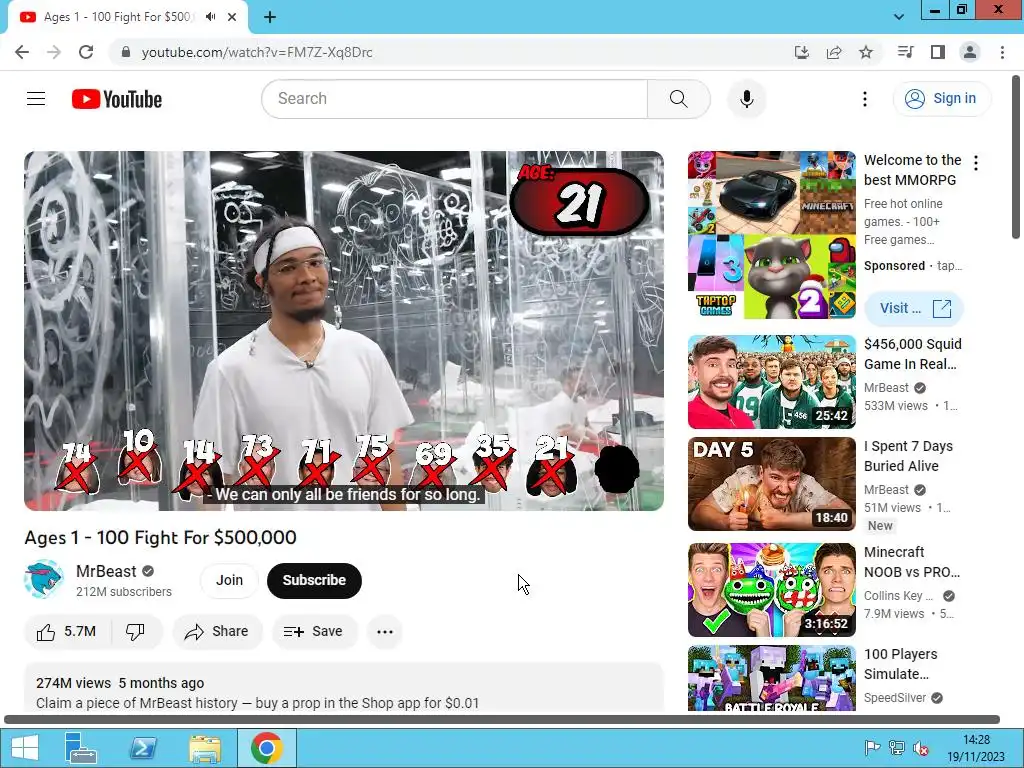This screenshot has width=1024, height=768.
Task: Click the tray network icon
Action: pos(897,748)
